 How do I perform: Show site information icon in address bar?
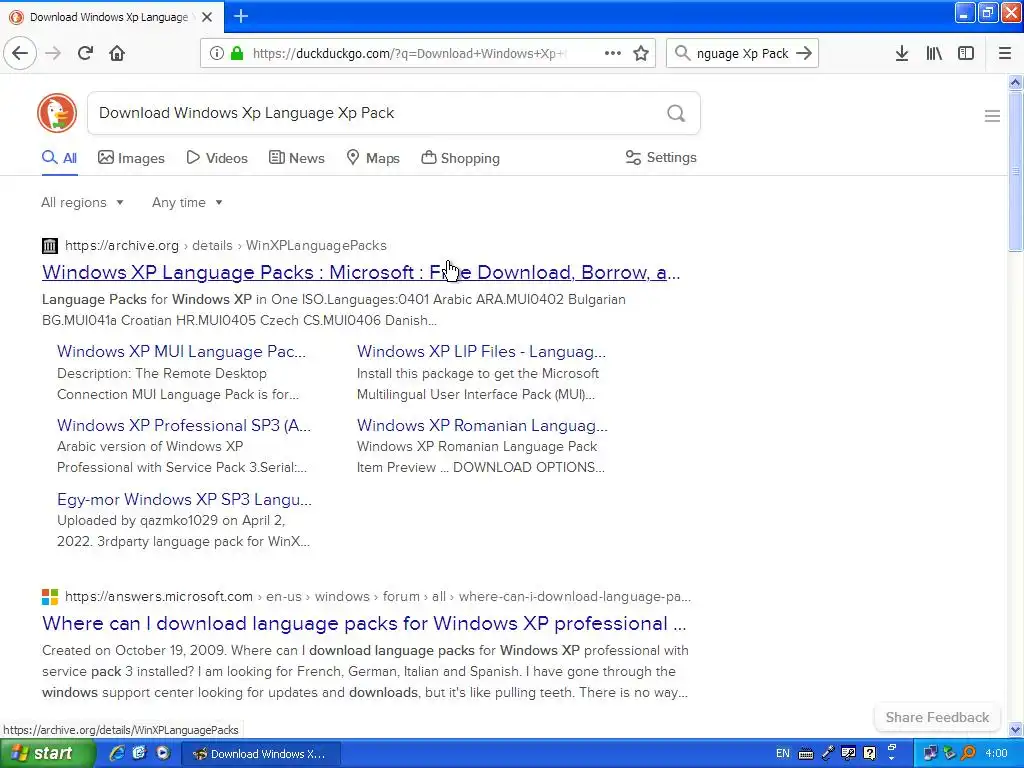(x=216, y=53)
